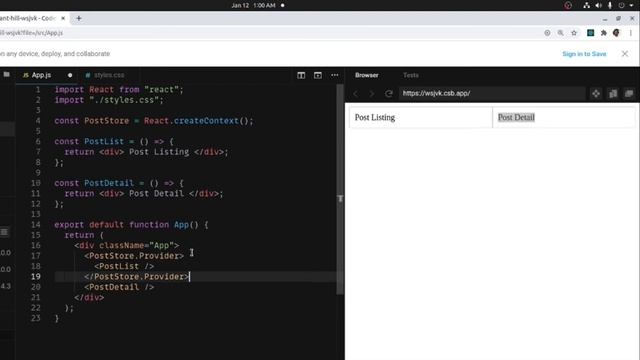Click className="App" attribute on line 16

click(x=137, y=246)
